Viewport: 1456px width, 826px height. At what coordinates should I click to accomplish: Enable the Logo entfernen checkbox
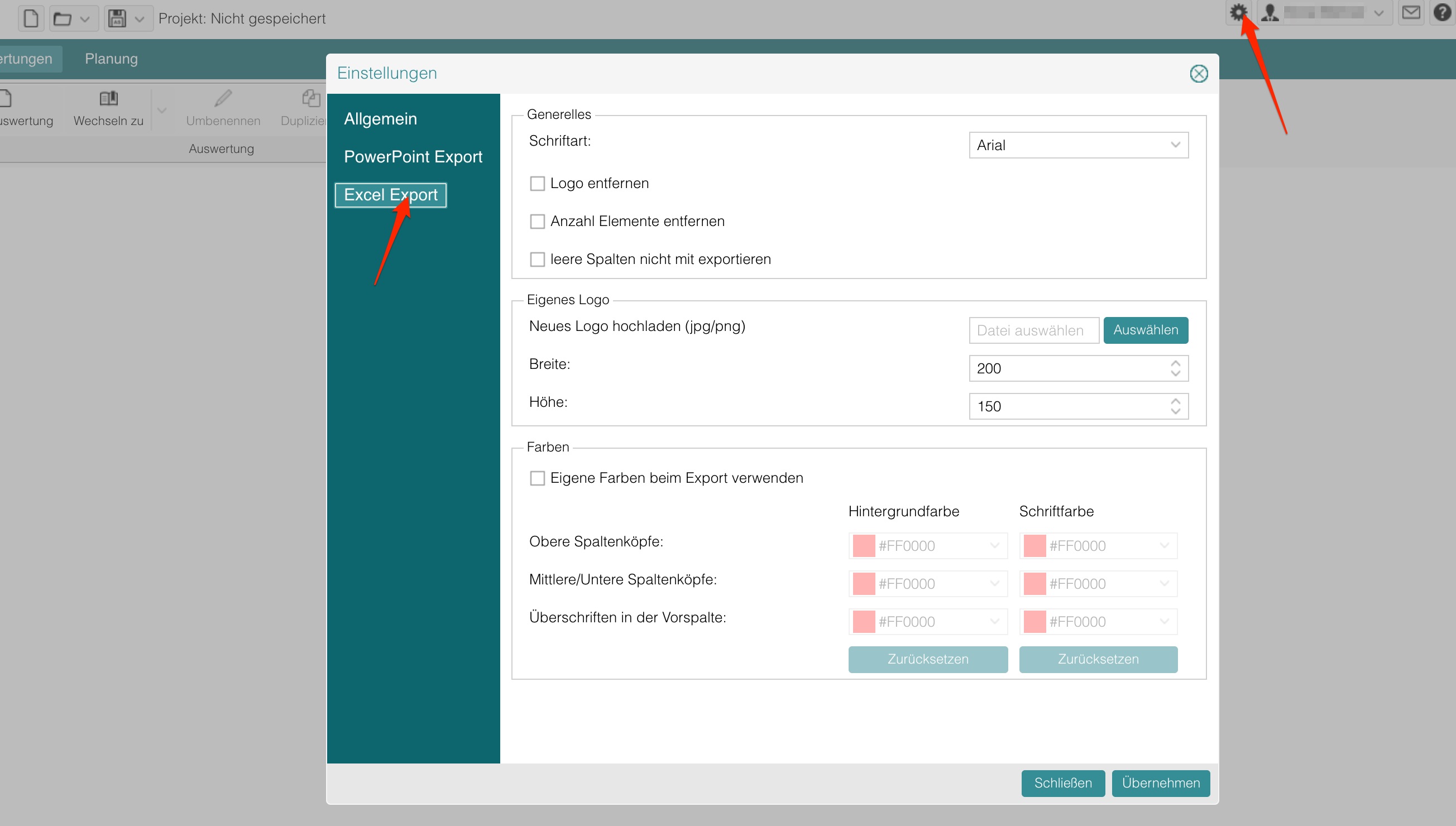[538, 183]
